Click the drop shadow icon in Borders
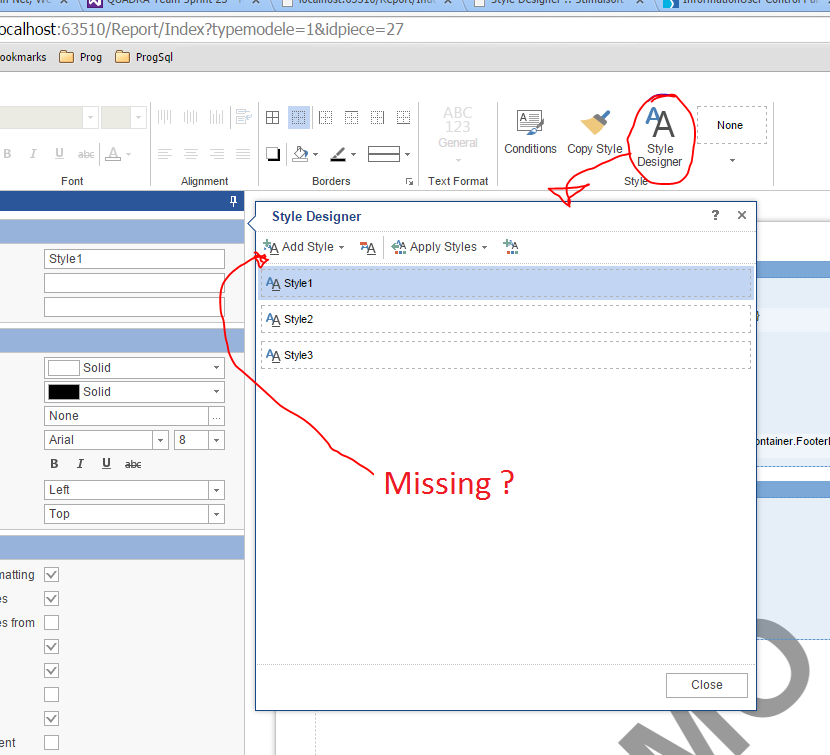This screenshot has width=830, height=755. click(273, 154)
